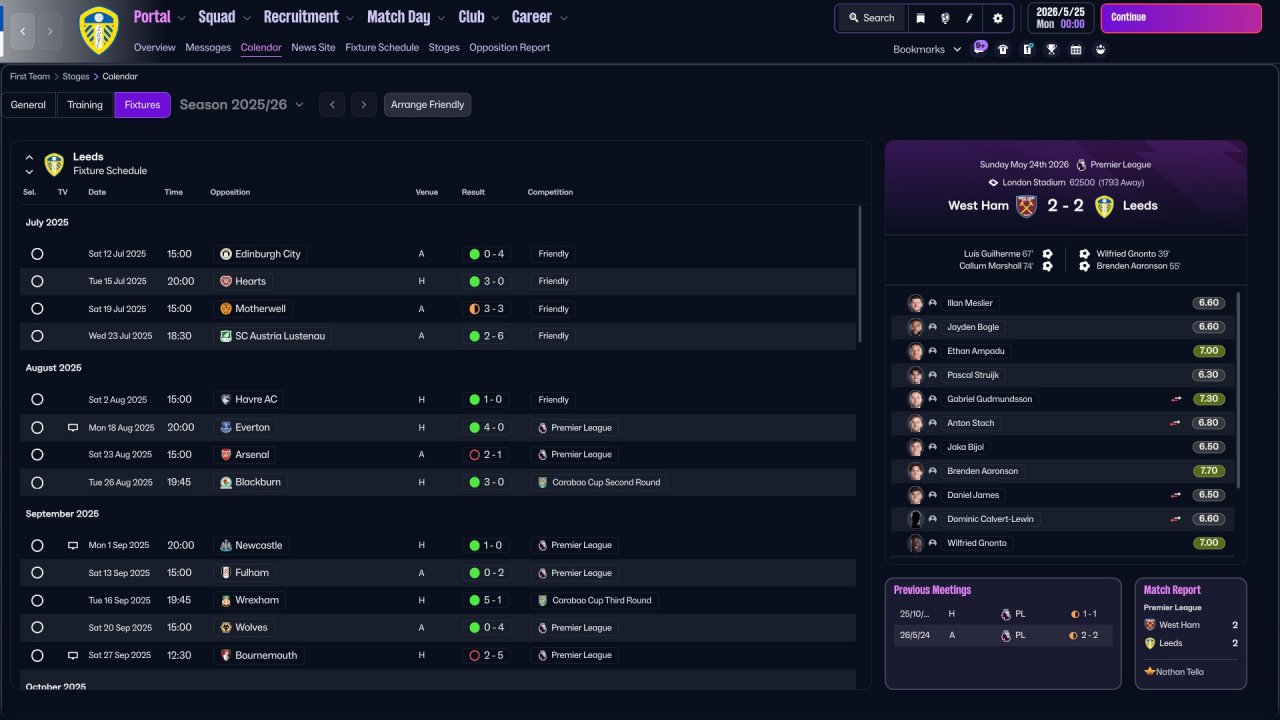Image resolution: width=1280 pixels, height=720 pixels.
Task: Click the TV icon on Bournemouth fixture row
Action: 72,656
